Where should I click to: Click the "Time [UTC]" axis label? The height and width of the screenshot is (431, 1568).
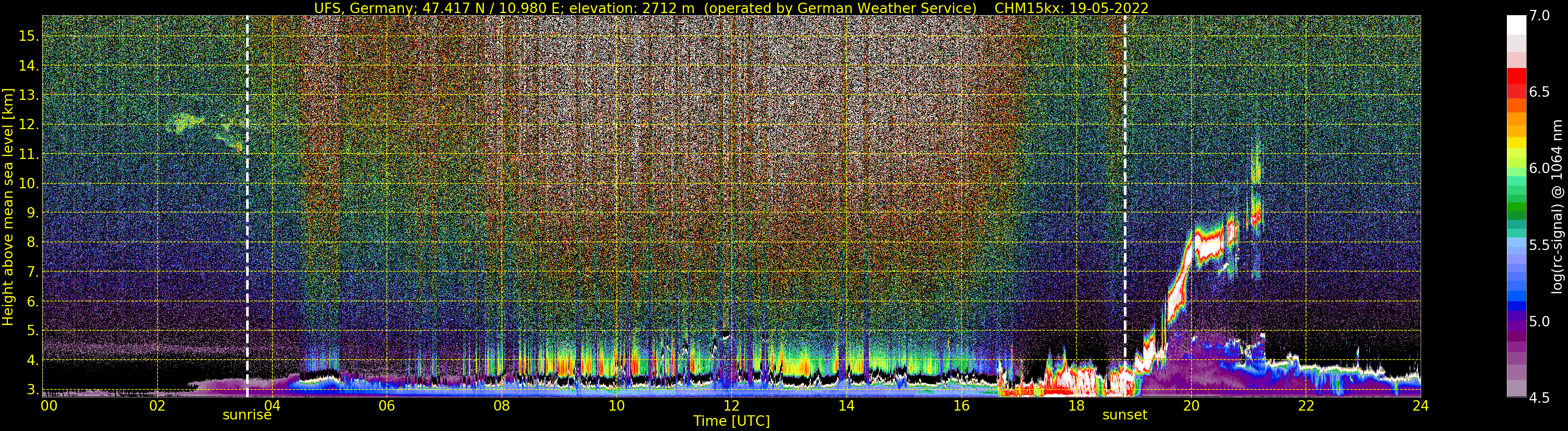click(x=731, y=421)
